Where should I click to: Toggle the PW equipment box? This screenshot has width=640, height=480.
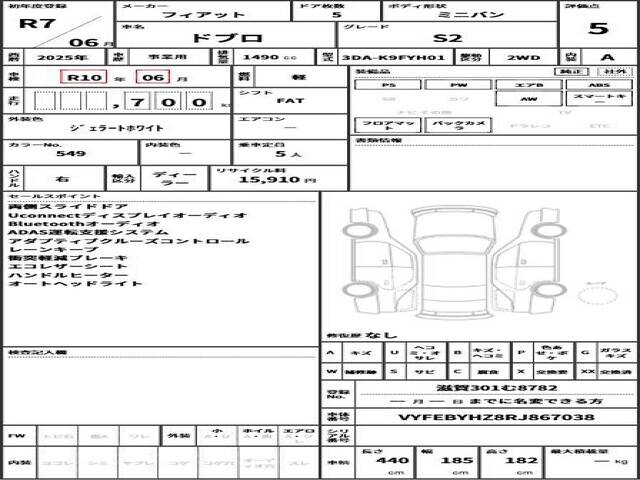[459, 85]
